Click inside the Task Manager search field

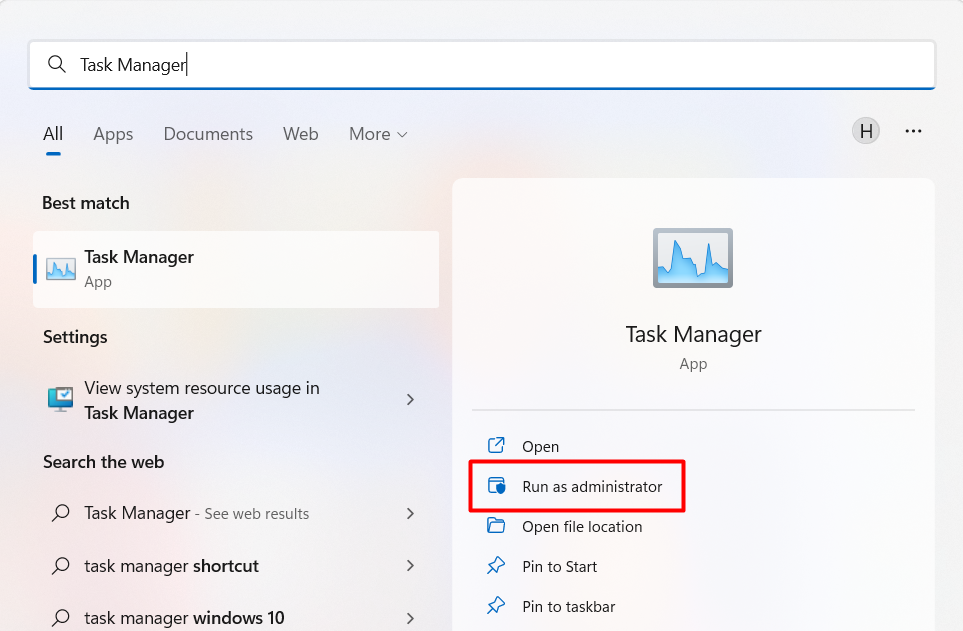click(x=500, y=65)
